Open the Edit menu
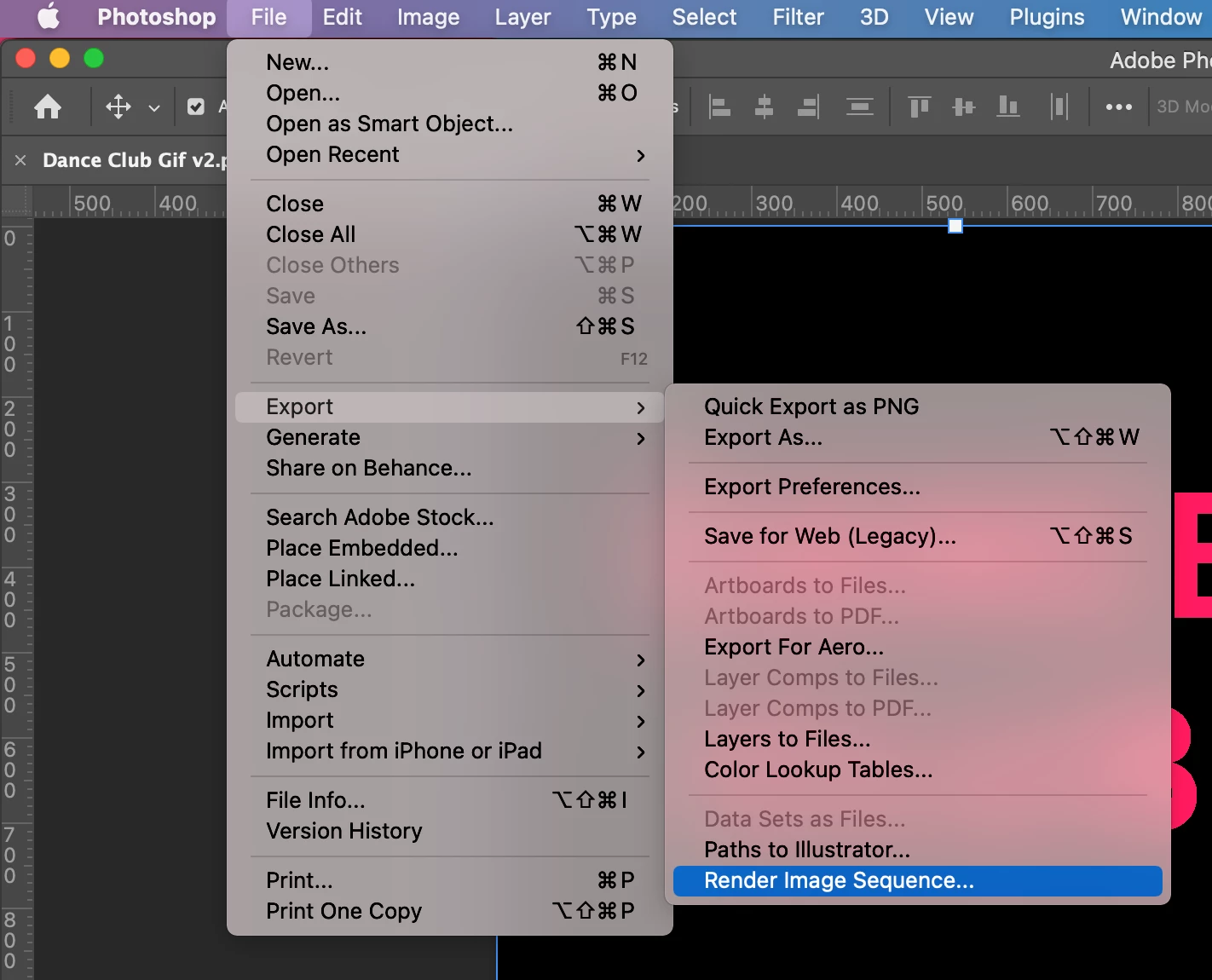Screen dimensions: 1212x980 tap(342, 17)
